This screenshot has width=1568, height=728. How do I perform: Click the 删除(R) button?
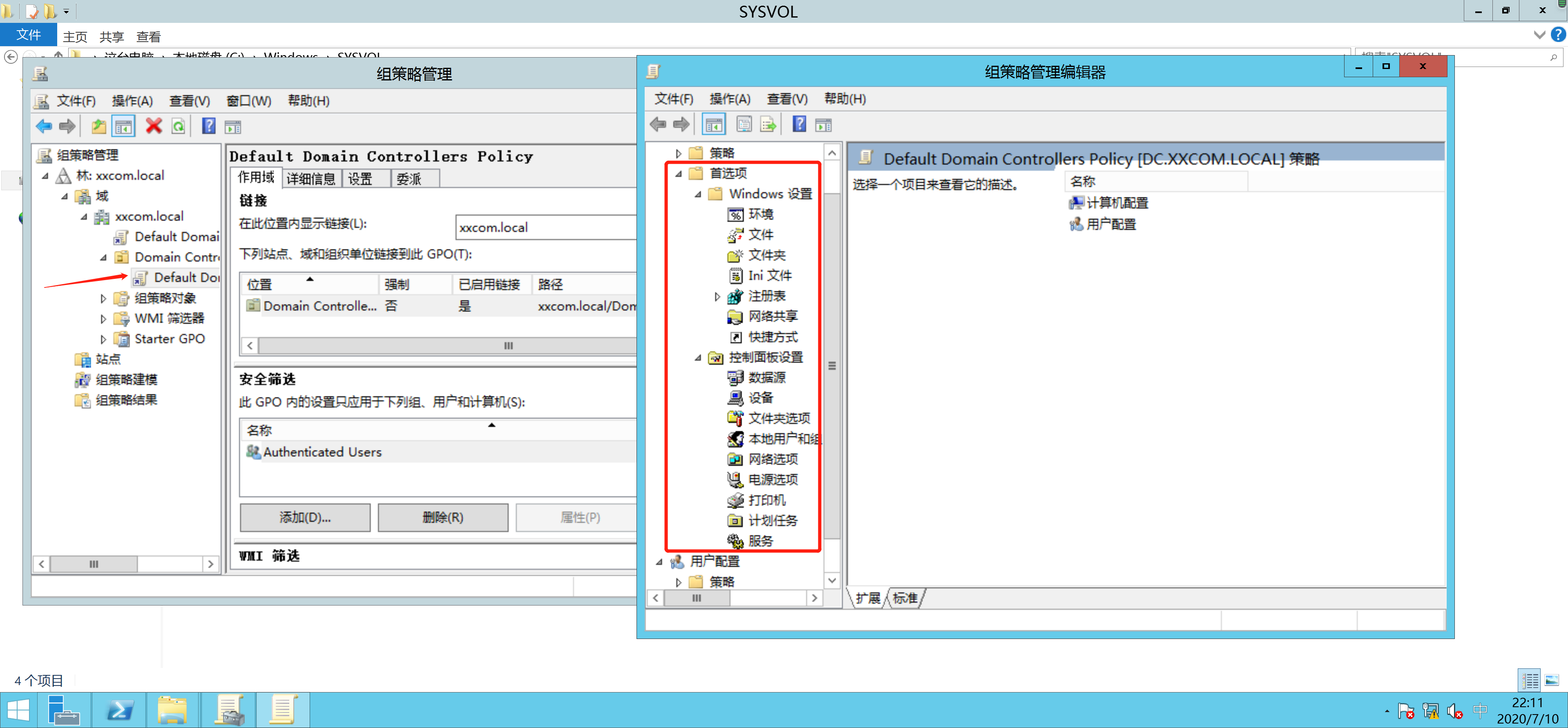(443, 518)
